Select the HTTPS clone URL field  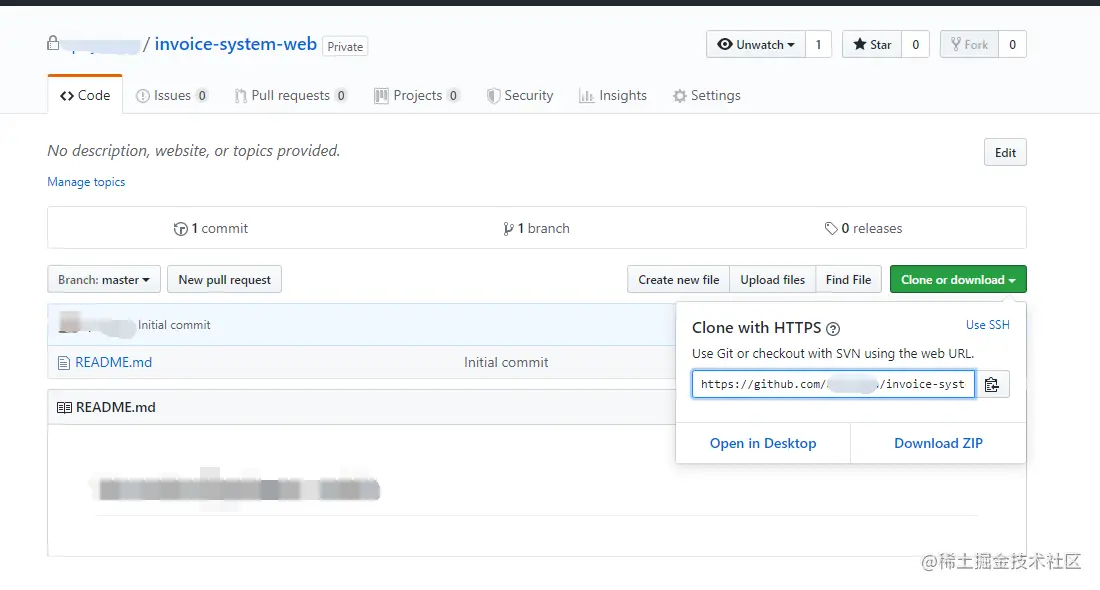(x=833, y=384)
